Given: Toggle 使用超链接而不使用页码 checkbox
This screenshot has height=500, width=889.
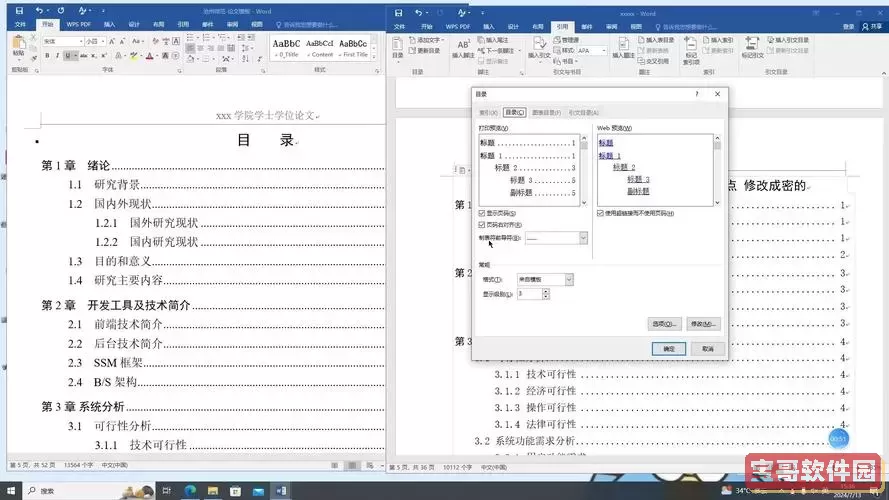Looking at the screenshot, I should pyautogui.click(x=601, y=213).
